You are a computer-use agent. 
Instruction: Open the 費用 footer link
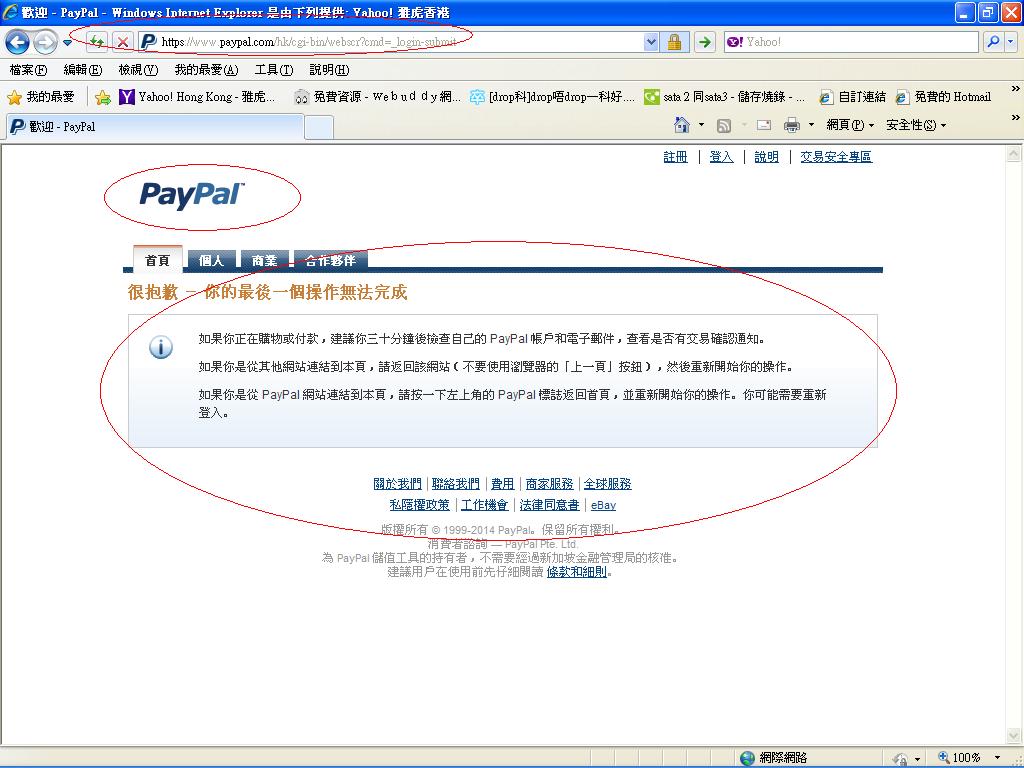coord(502,484)
